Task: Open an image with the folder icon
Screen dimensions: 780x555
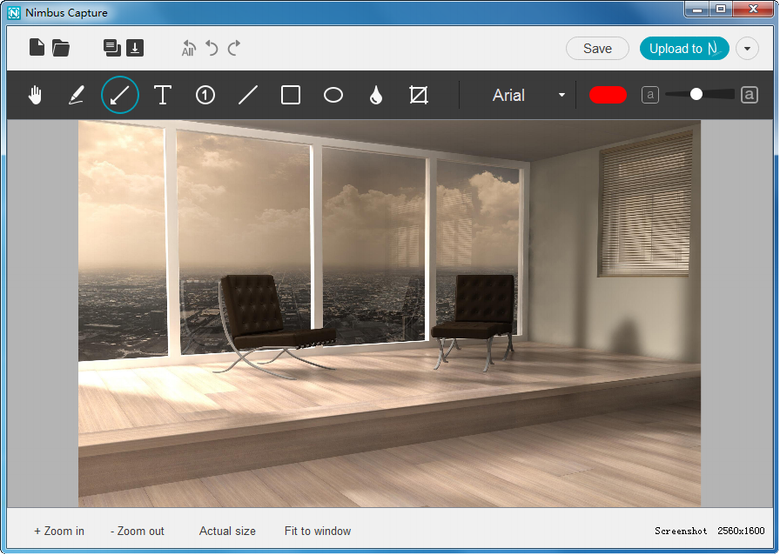Action: pos(61,47)
